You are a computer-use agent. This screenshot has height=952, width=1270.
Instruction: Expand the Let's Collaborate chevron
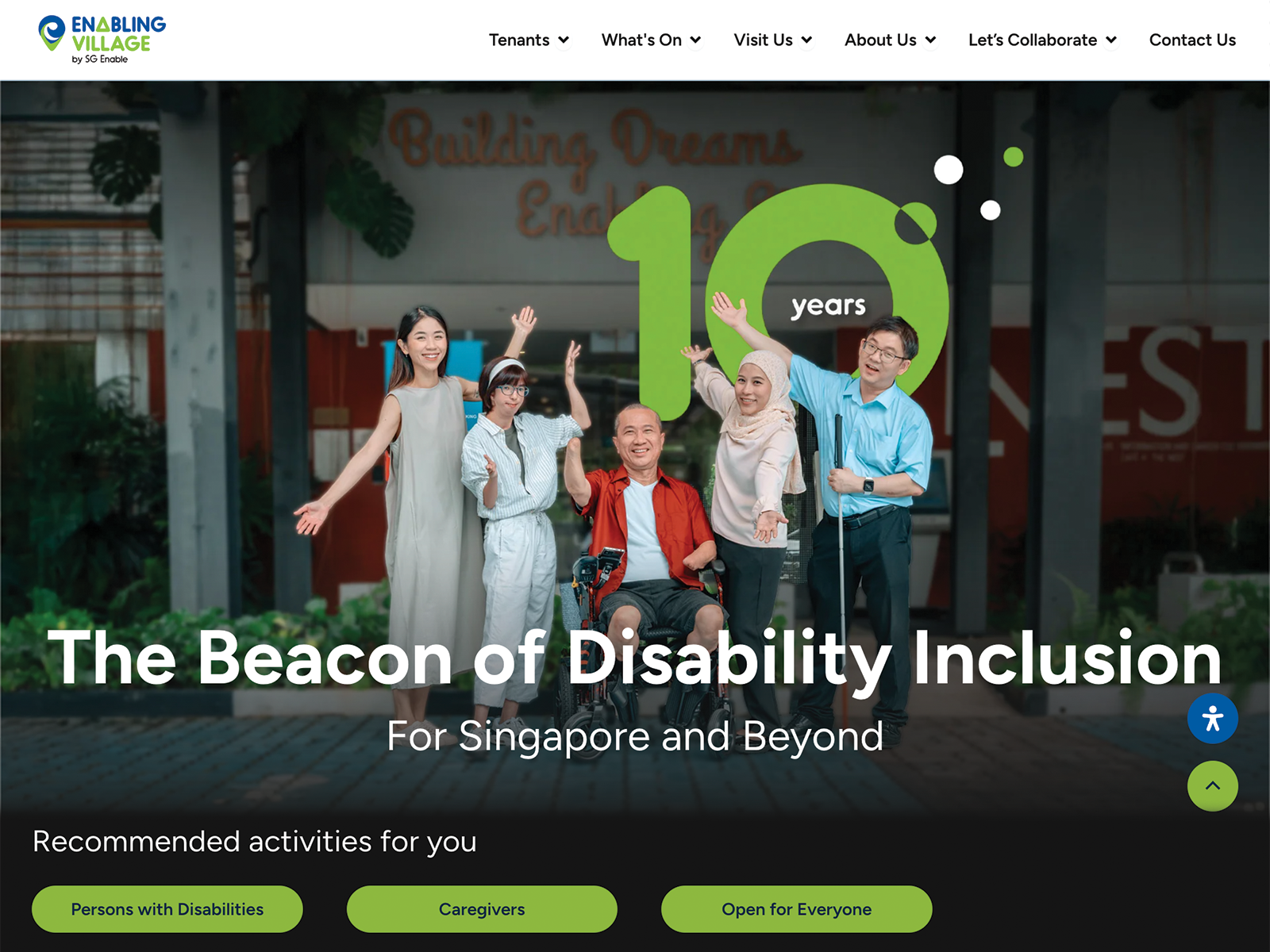click(x=1111, y=40)
